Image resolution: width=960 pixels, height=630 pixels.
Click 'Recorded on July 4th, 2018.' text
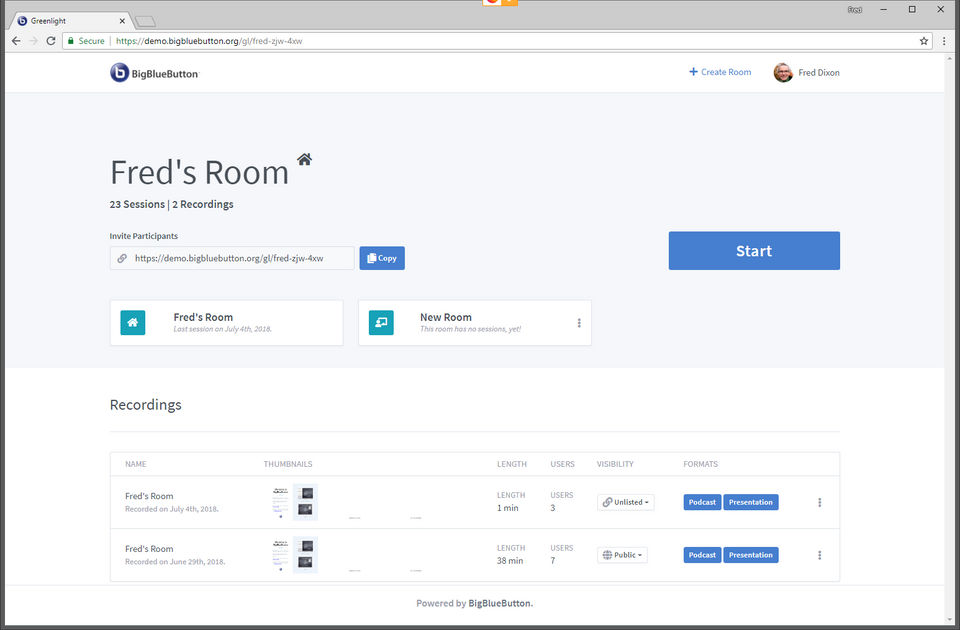[x=172, y=509]
